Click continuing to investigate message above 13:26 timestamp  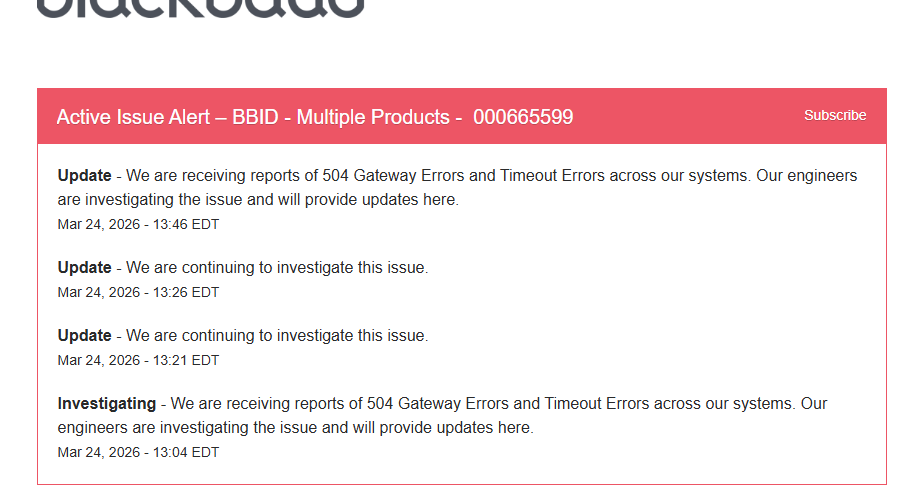(x=277, y=267)
